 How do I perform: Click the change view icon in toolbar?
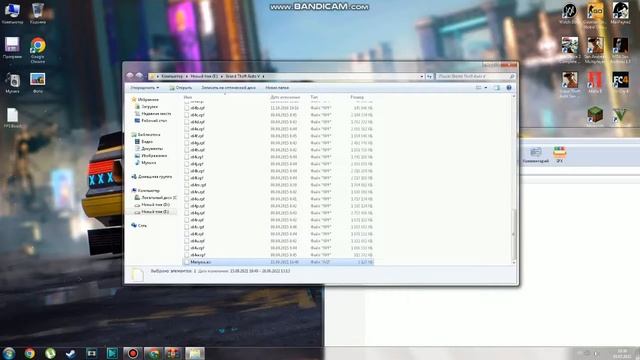pos(479,88)
